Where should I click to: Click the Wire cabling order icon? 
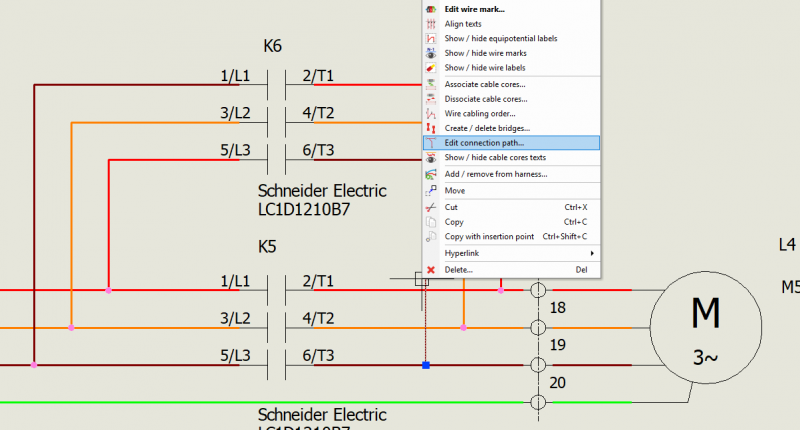(431, 114)
